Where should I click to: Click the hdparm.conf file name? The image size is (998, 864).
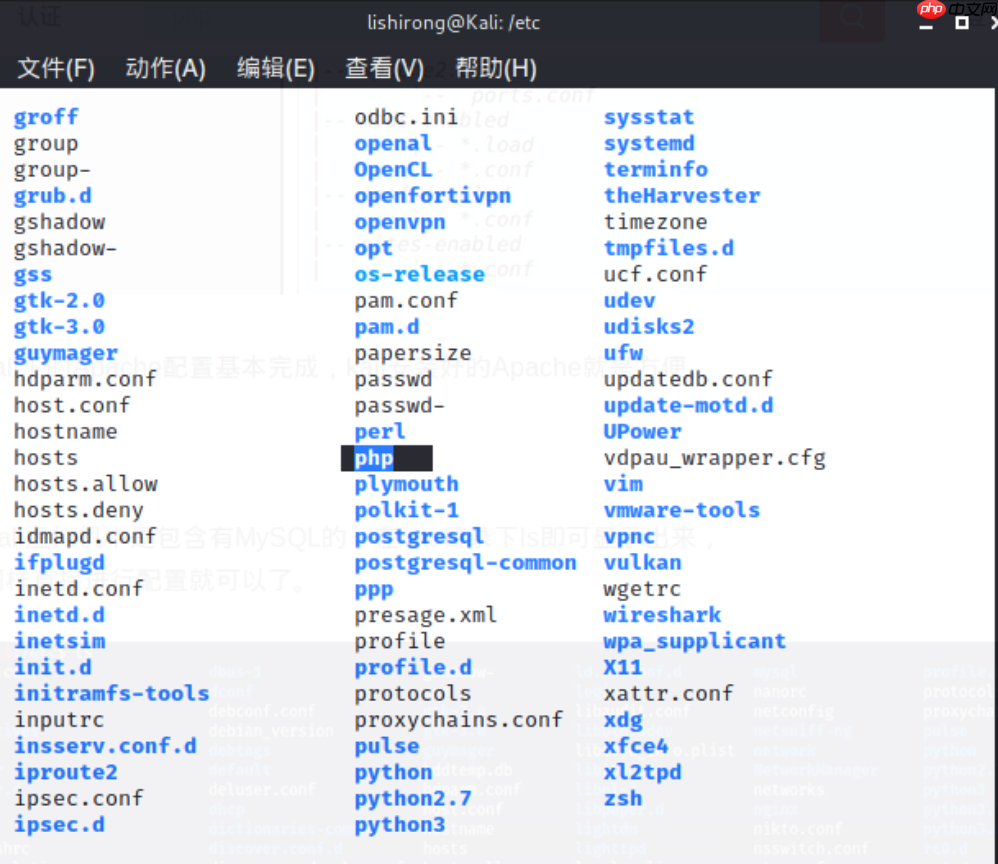(85, 379)
